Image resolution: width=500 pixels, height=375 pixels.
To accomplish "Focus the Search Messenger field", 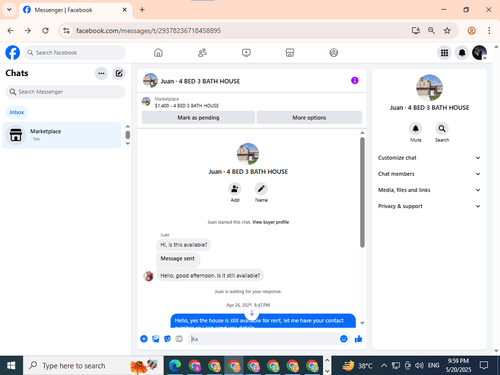I will point(65,92).
